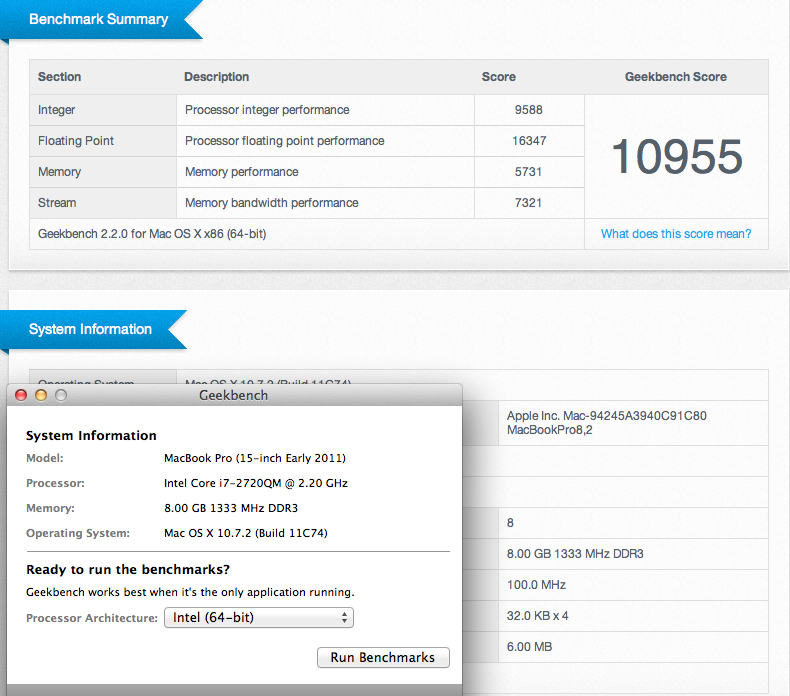Click the Geekbench Score column header
790x696 pixels.
676,77
